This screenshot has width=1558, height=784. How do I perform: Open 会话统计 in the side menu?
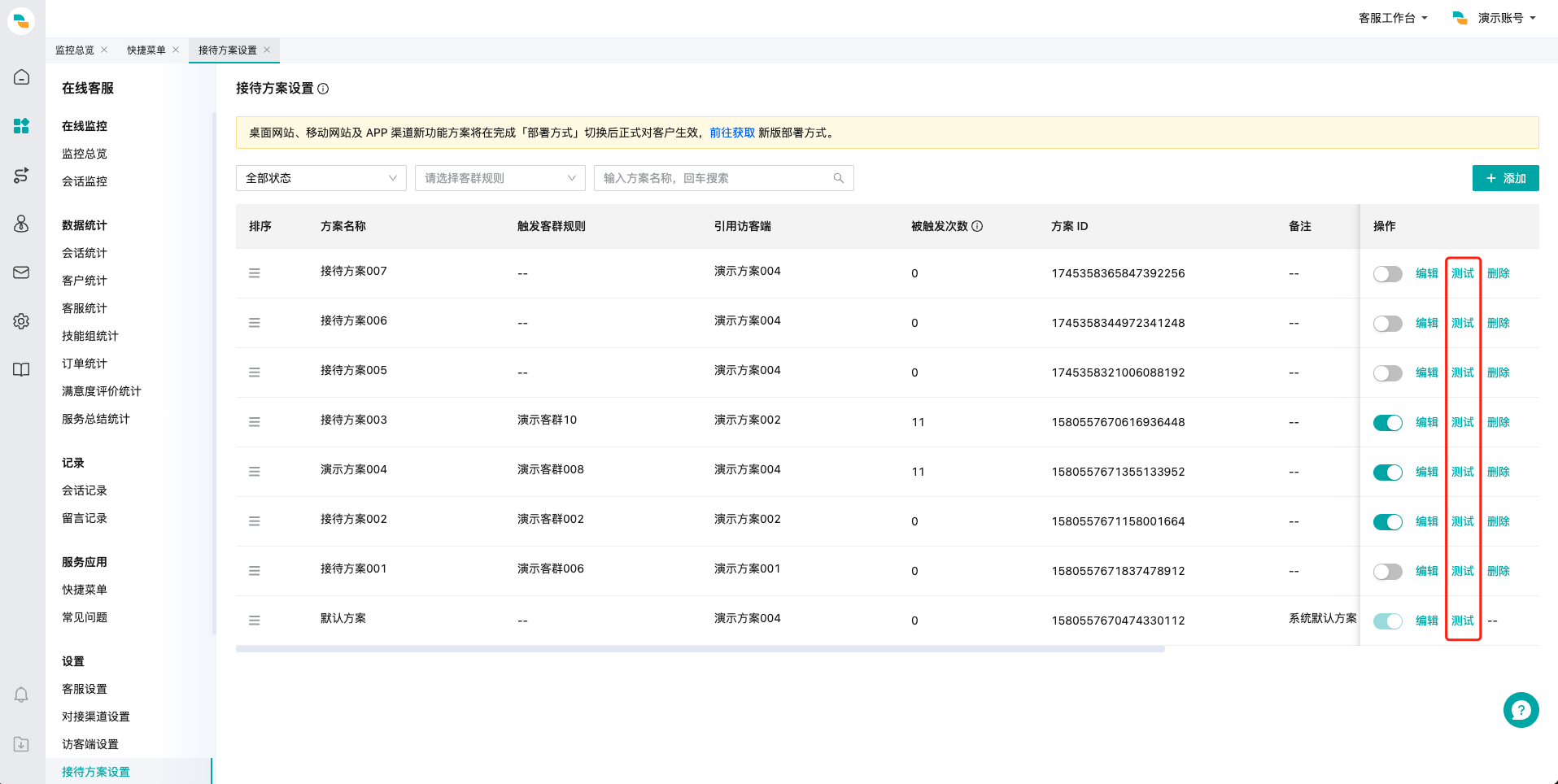pyautogui.click(x=85, y=253)
